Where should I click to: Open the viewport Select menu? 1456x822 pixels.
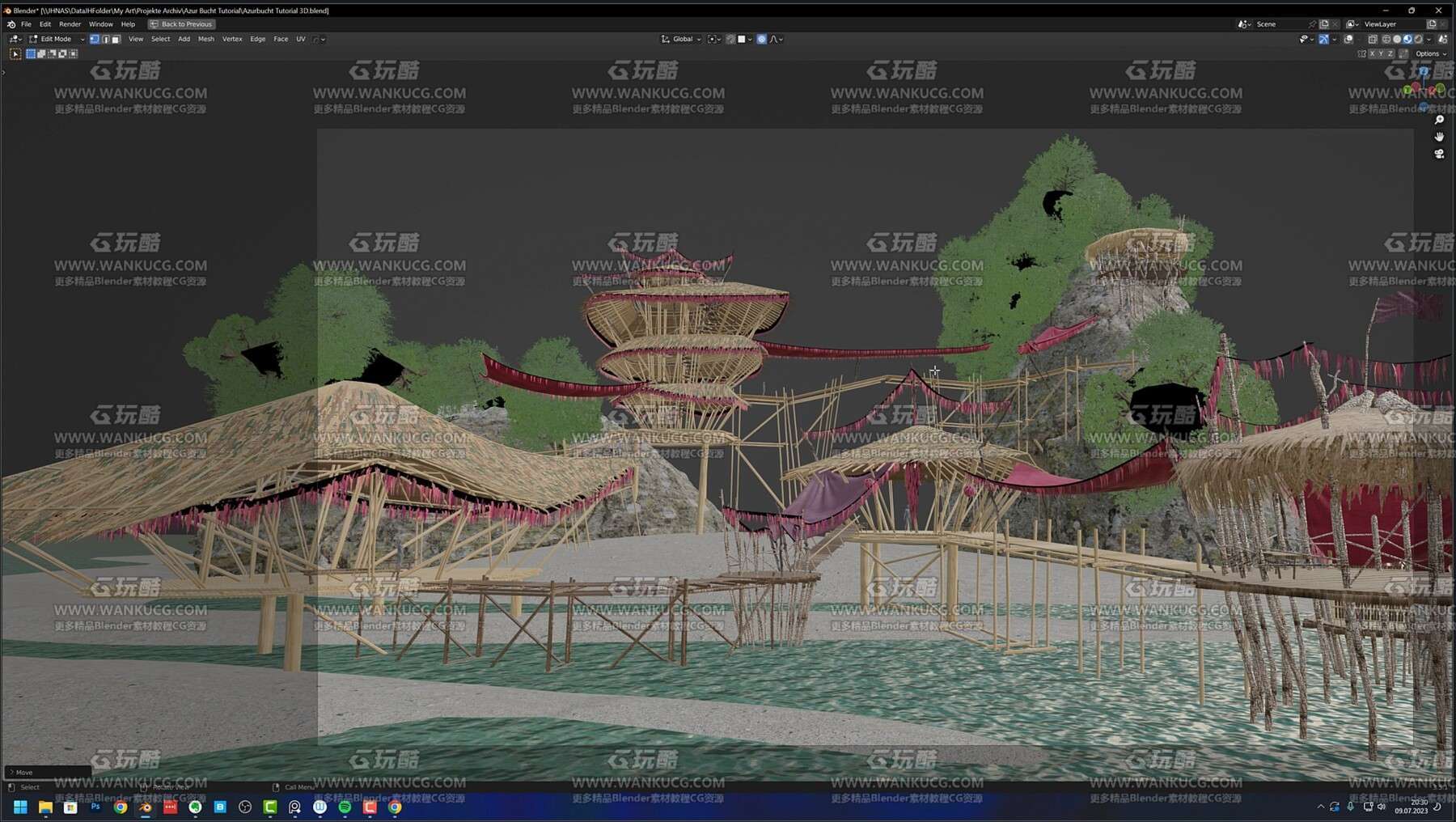pos(160,39)
